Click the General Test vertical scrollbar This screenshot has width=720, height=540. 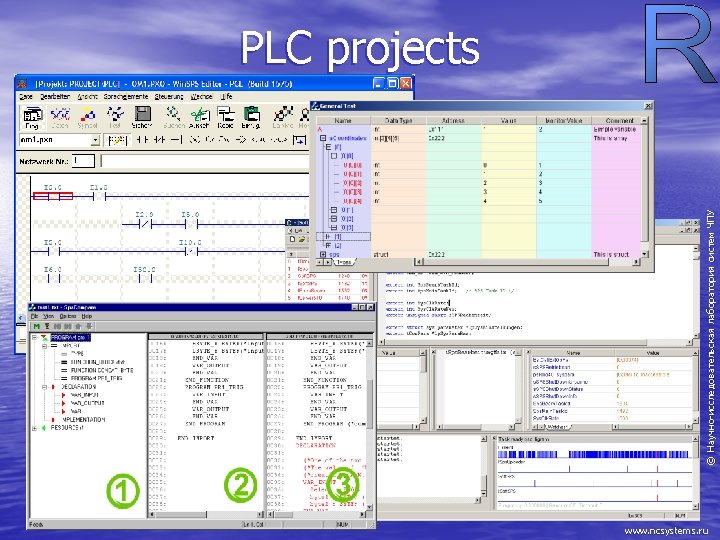[644, 187]
